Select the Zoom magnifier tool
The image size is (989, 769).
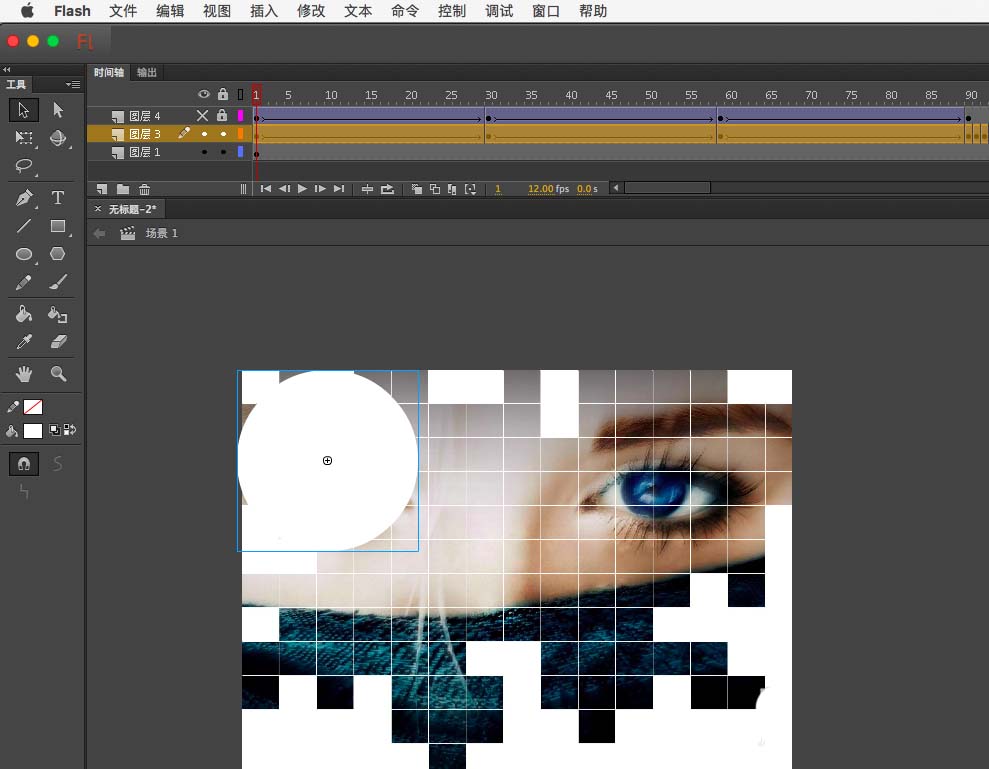[x=58, y=374]
